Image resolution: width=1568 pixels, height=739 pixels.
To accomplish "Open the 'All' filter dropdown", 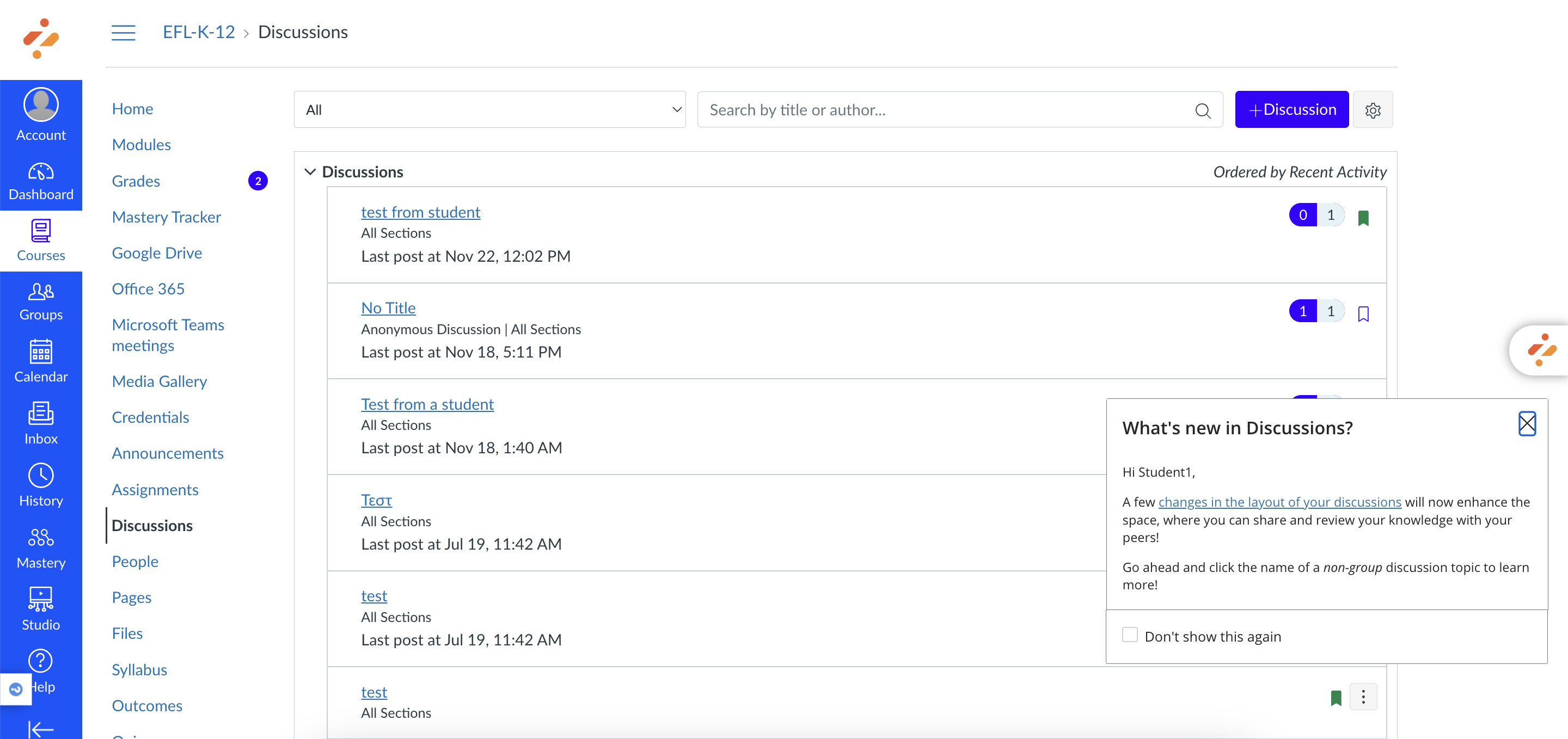I will [x=489, y=110].
